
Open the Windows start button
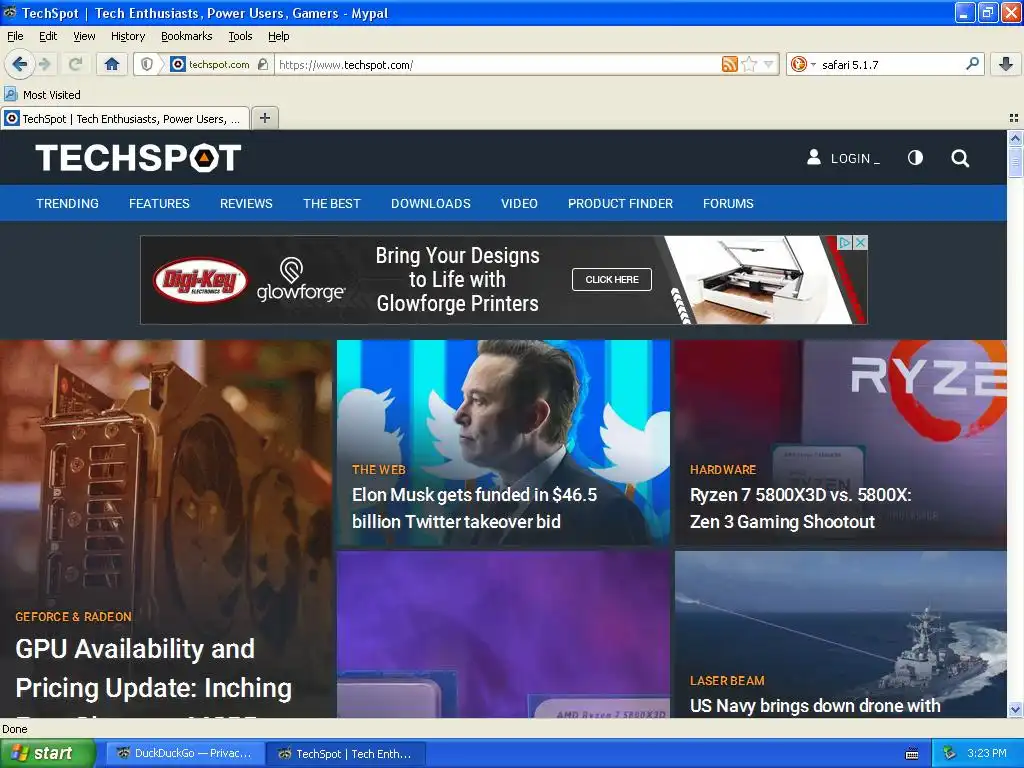pyautogui.click(x=48, y=753)
